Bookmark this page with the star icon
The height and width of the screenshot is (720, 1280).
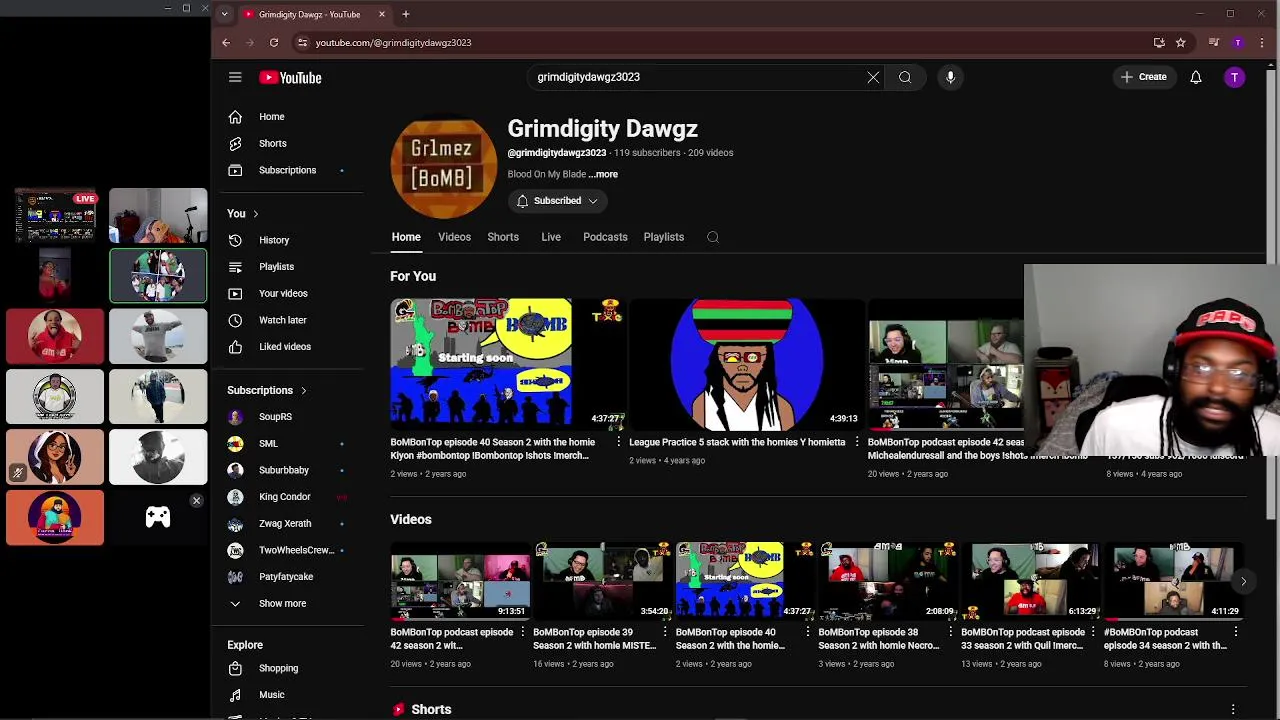tap(1180, 42)
